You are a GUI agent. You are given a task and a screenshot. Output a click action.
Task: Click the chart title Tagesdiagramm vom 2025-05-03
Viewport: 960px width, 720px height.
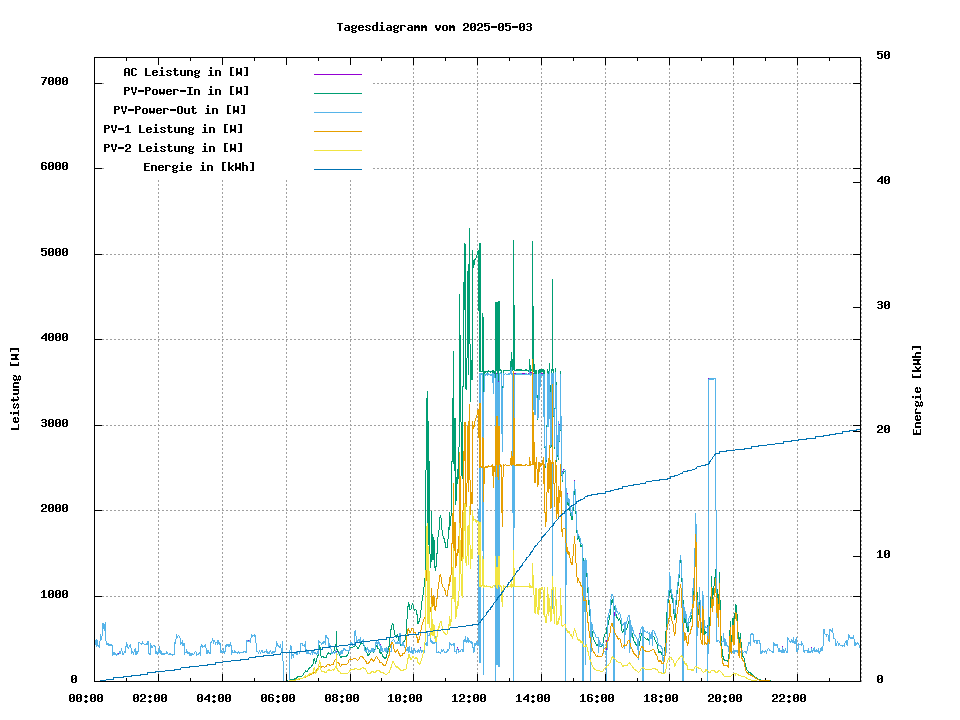pos(434,27)
